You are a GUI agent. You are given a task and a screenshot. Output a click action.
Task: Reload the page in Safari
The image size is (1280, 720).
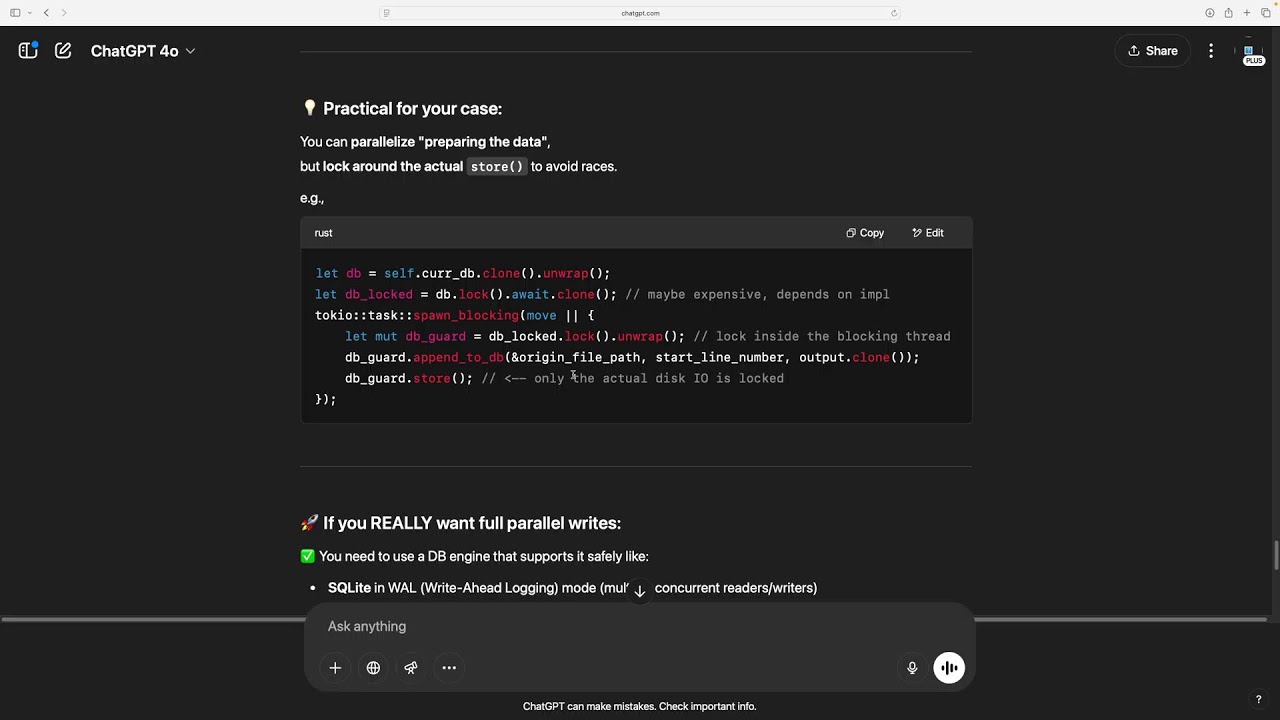pyautogui.click(x=894, y=13)
